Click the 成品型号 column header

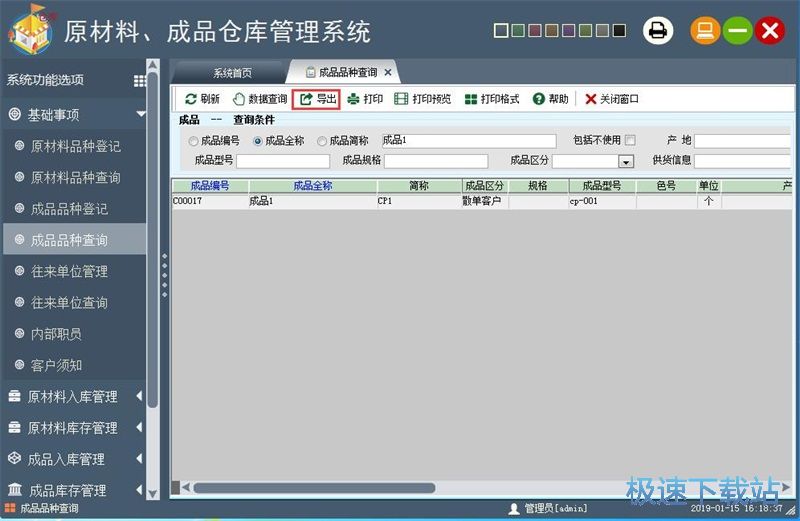[x=602, y=186]
